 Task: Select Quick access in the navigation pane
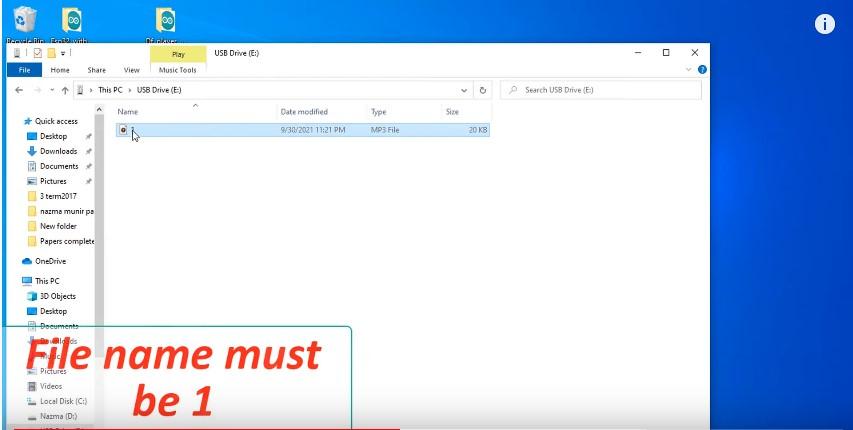coord(56,121)
